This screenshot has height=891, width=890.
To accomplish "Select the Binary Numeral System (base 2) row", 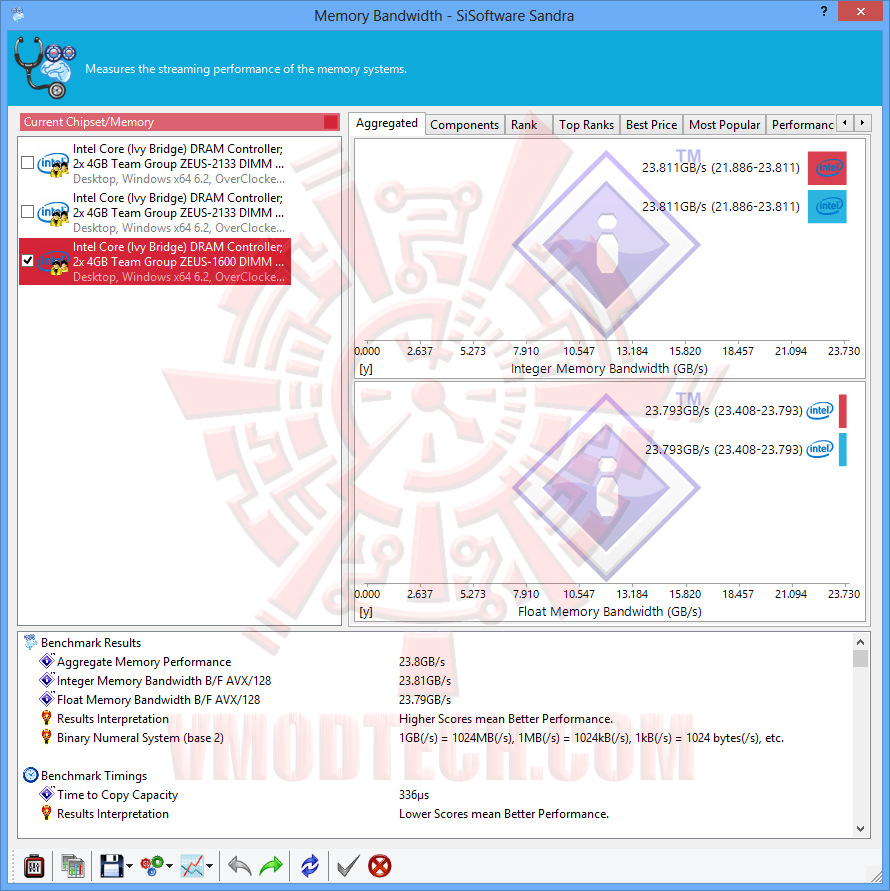I will tap(435, 738).
